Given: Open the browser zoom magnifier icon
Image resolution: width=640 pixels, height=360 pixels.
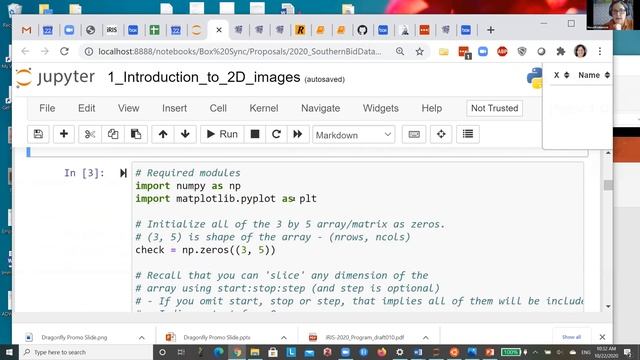Looking at the screenshot, I should click(400, 51).
